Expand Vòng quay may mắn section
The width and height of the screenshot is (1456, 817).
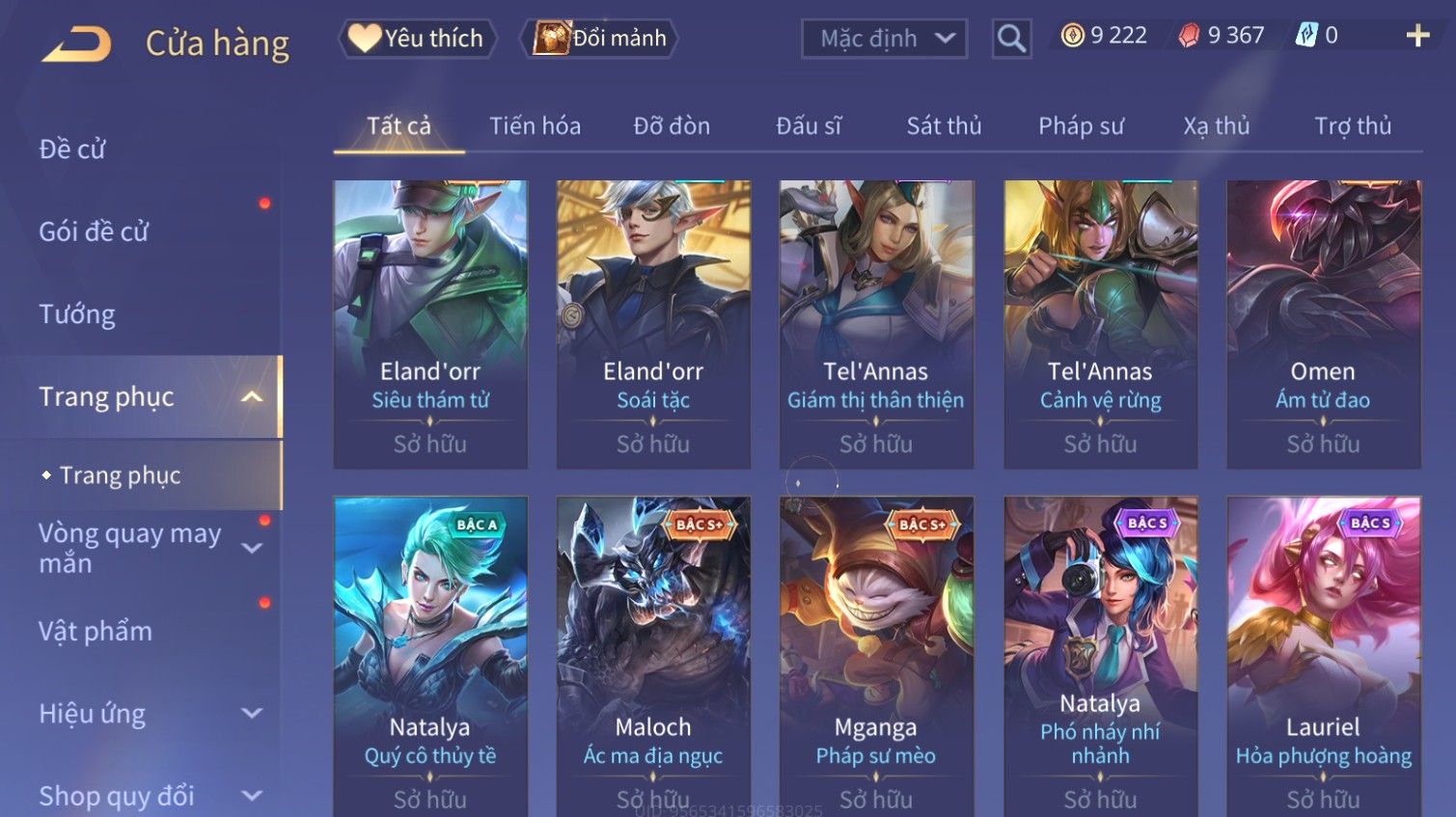click(x=252, y=548)
